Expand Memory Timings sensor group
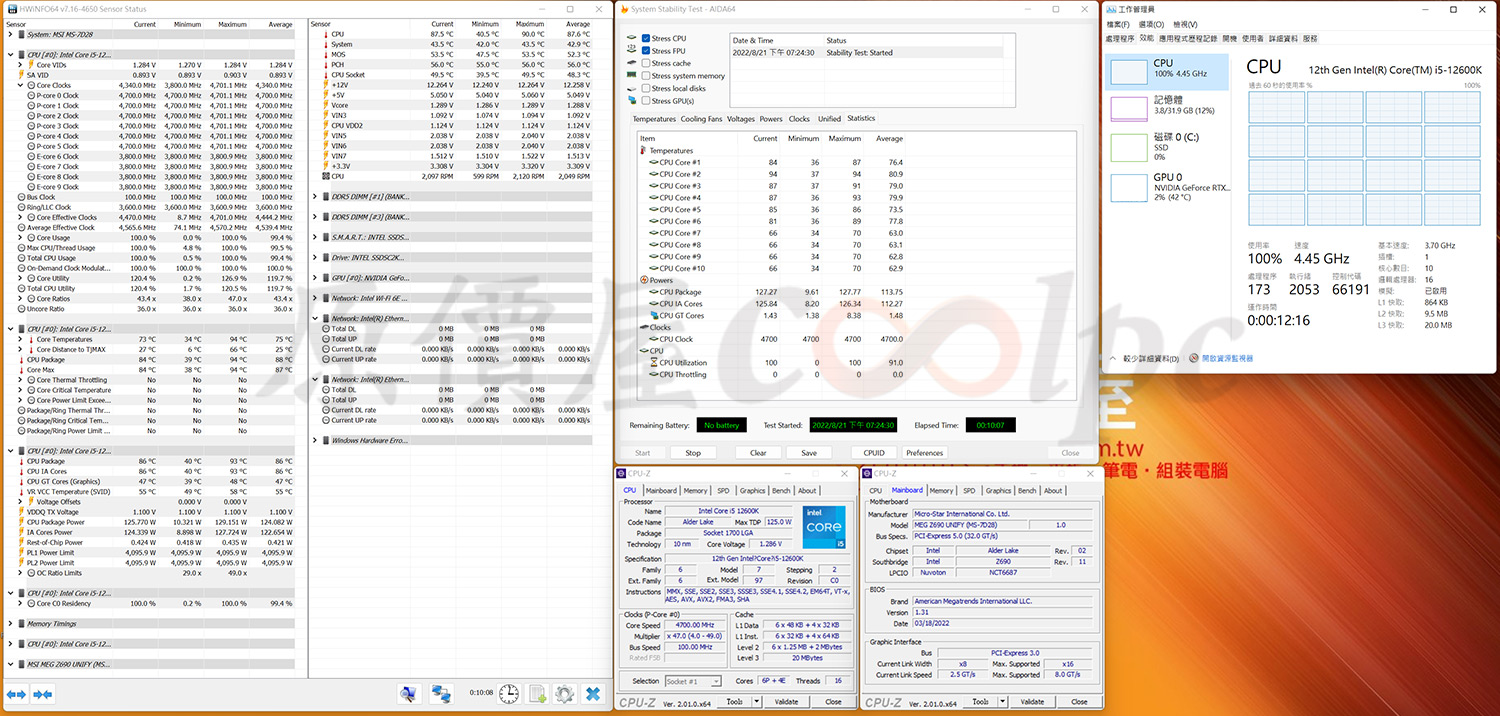The height and width of the screenshot is (716, 1500). tap(10, 624)
